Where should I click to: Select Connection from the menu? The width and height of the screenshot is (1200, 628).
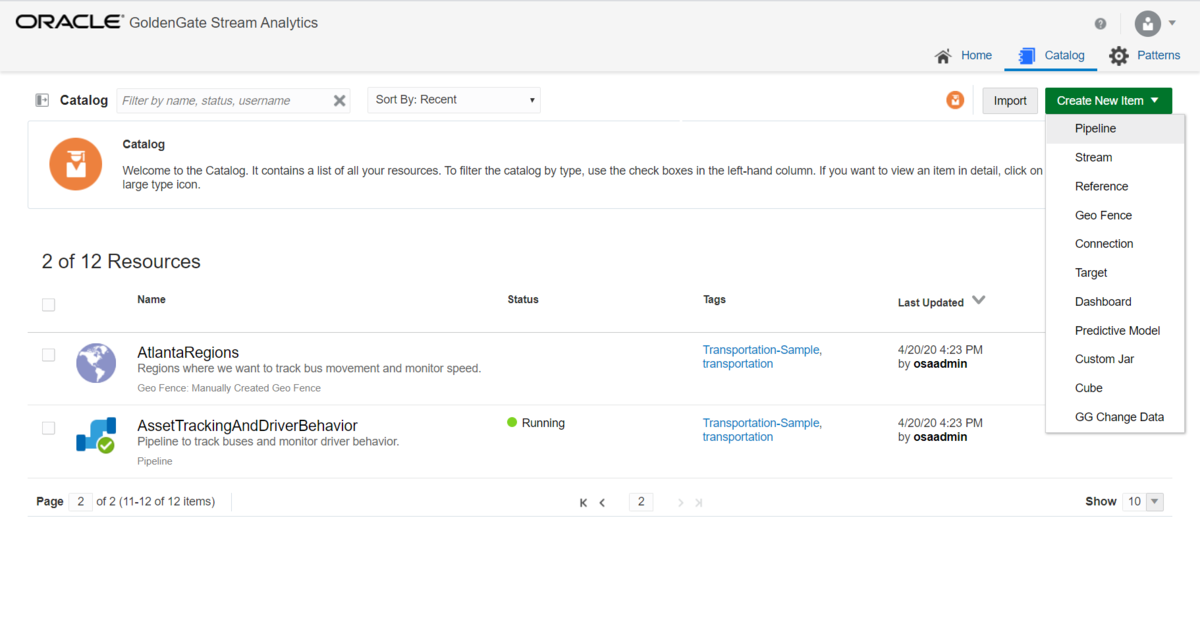(1115, 244)
